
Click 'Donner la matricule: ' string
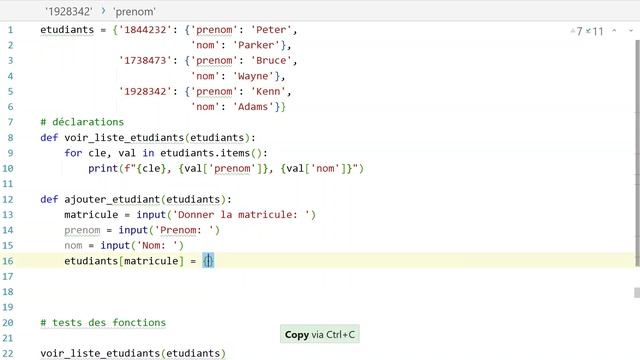[x=241, y=215]
